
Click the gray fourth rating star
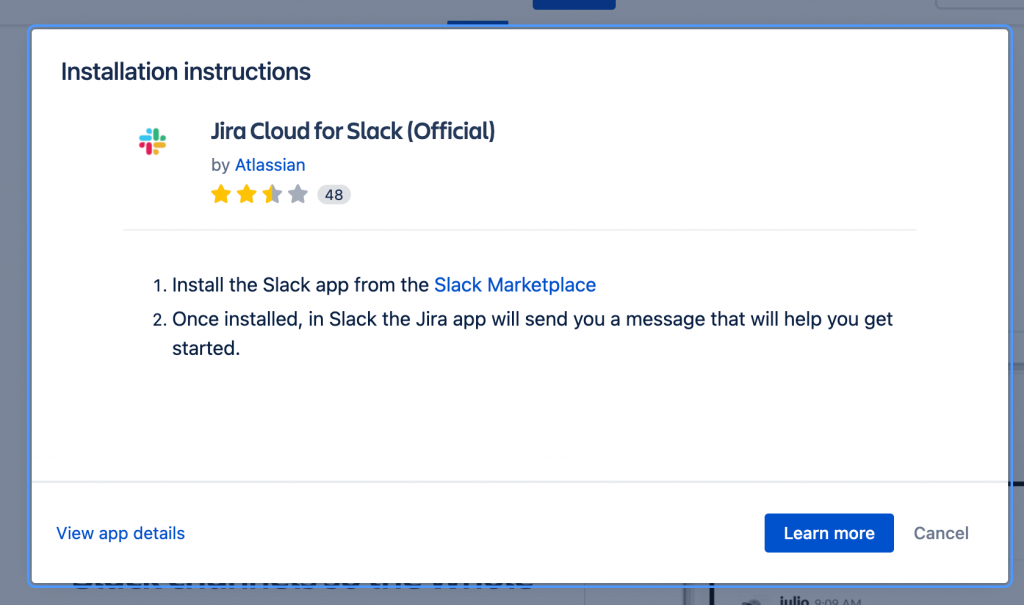click(x=297, y=195)
